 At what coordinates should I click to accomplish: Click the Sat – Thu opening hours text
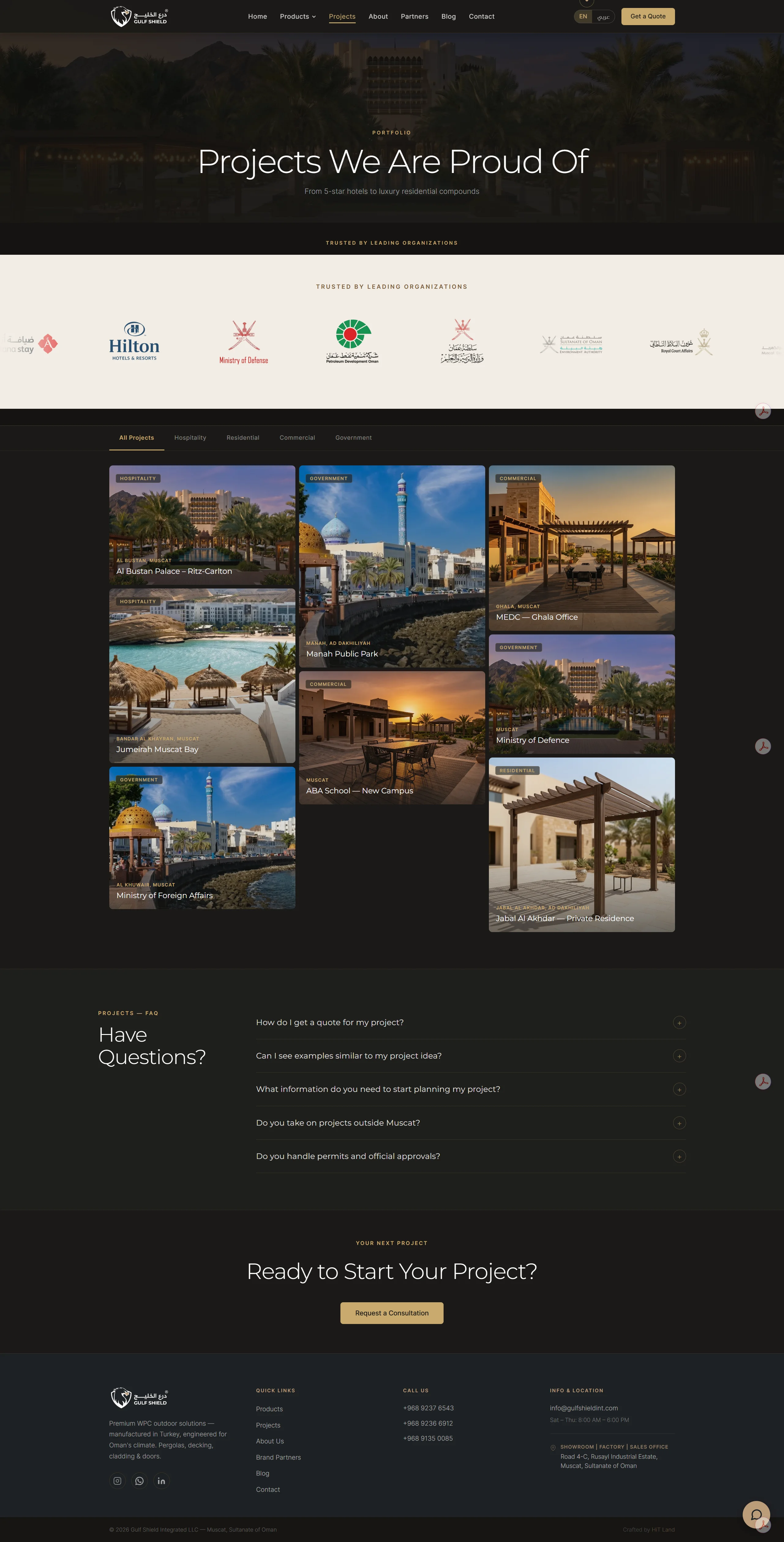click(x=590, y=1420)
